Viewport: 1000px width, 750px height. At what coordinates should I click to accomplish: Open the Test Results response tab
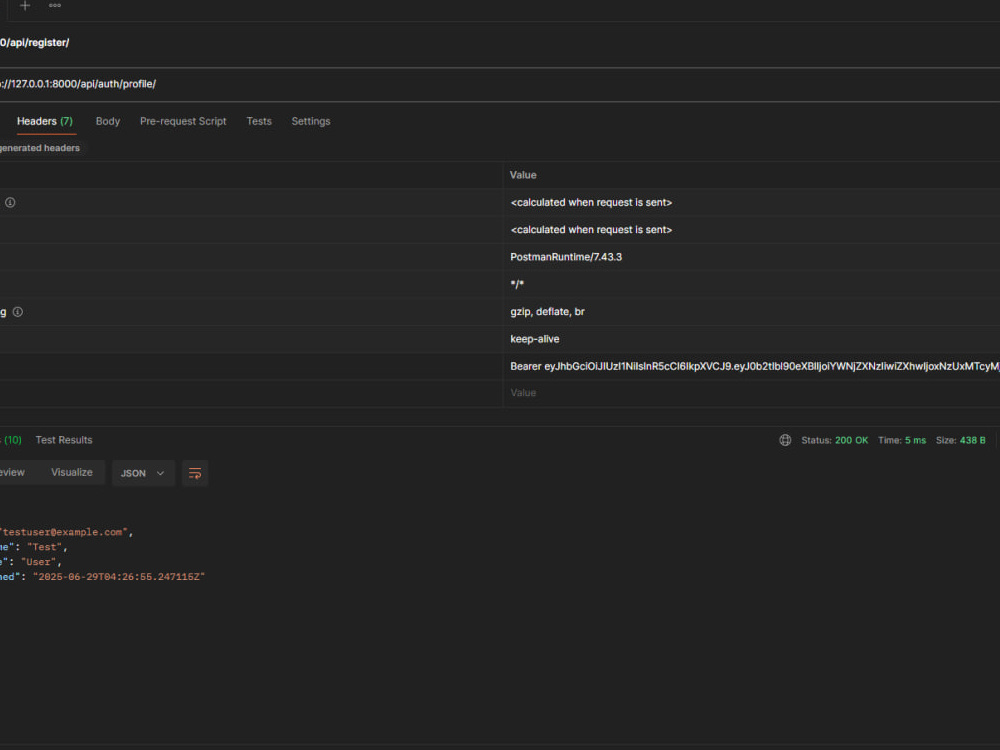coord(64,440)
